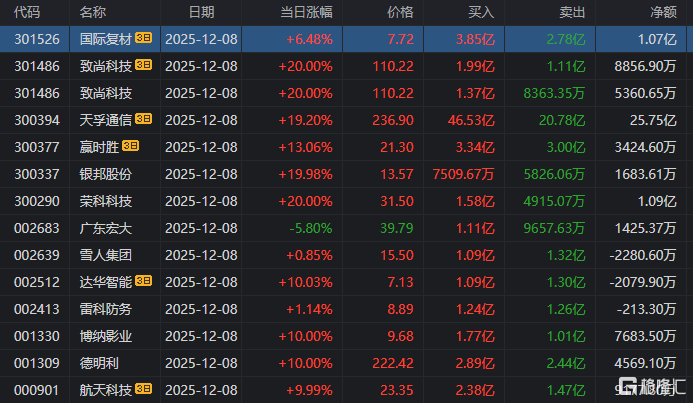Open the 3日 tag next to 天孚通信

(143, 120)
